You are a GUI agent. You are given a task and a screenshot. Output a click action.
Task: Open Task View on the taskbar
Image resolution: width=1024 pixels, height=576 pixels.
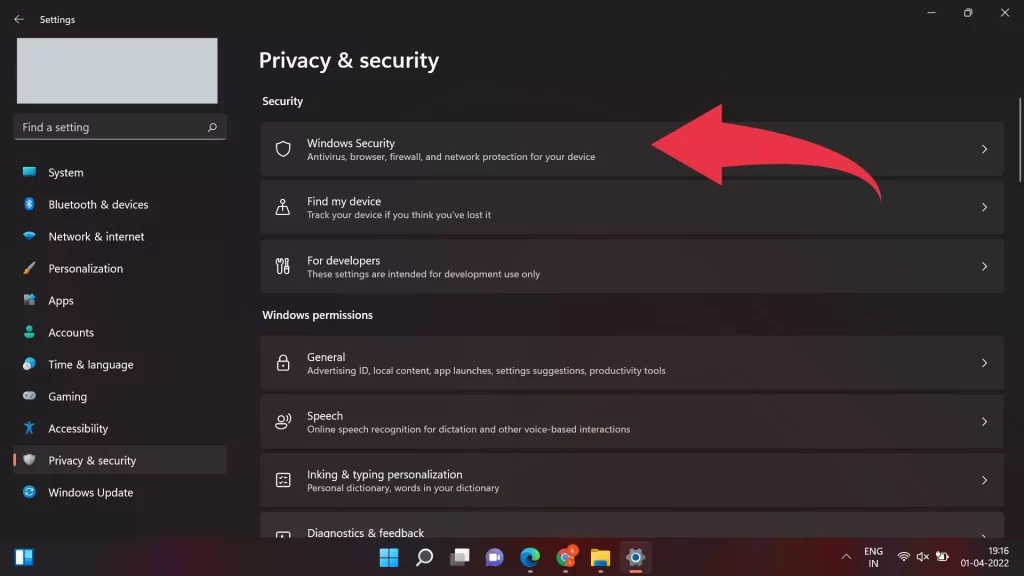(460, 557)
